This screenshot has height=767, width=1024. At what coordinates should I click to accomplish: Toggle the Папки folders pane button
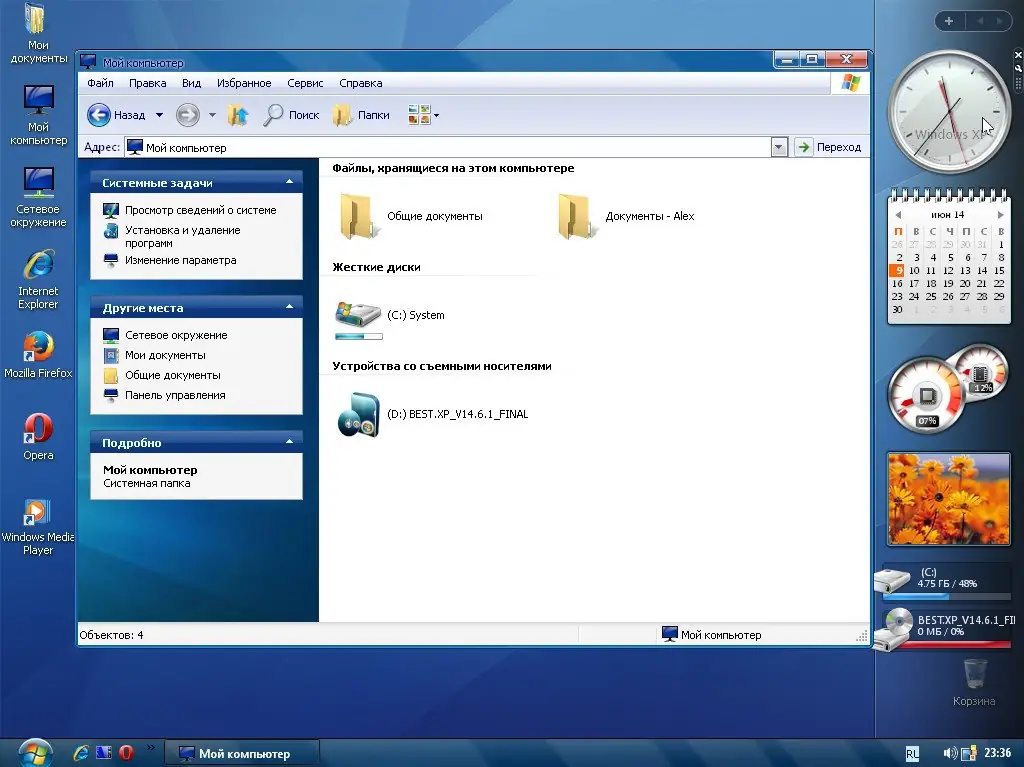point(361,115)
